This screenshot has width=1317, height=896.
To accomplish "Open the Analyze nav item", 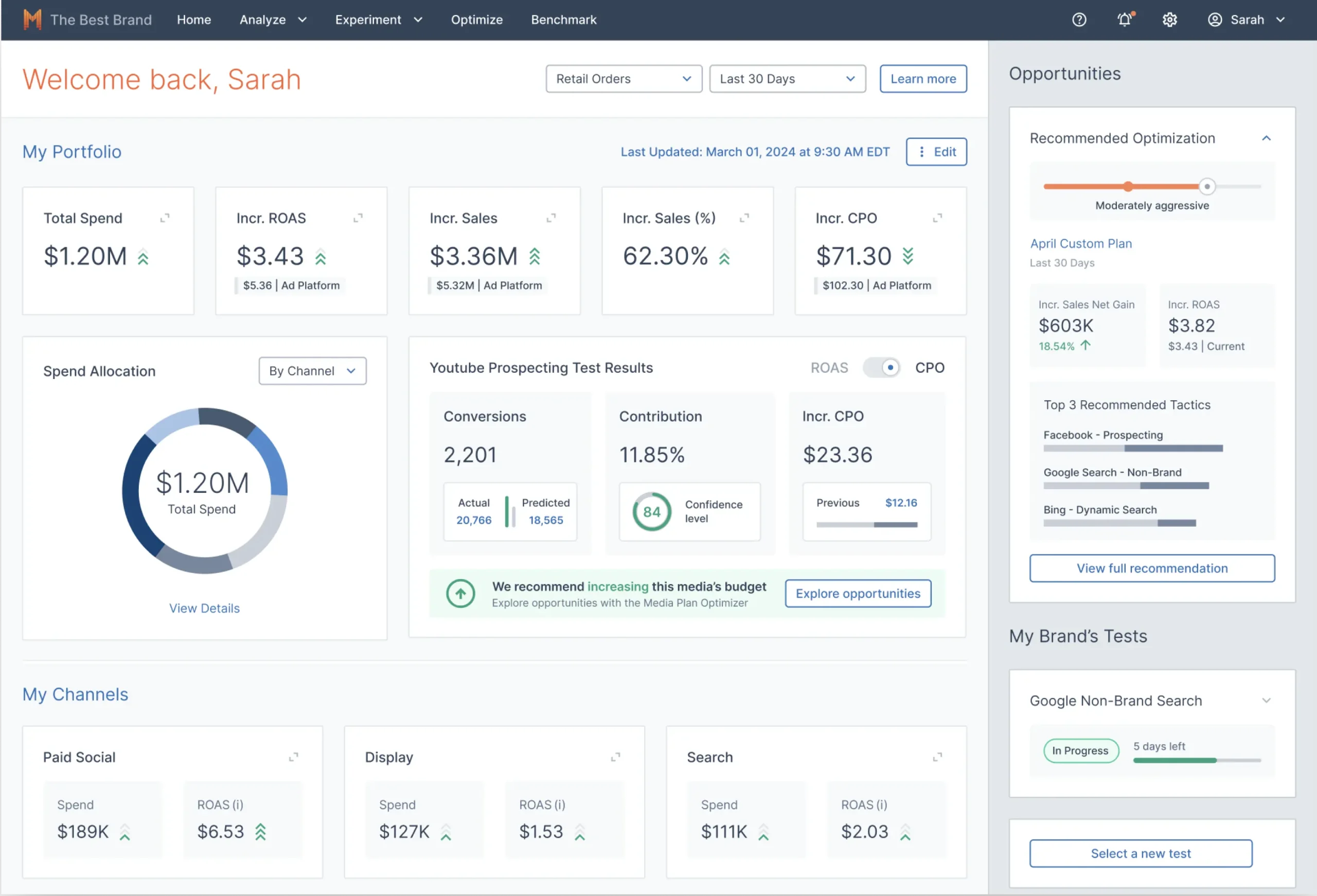I will click(x=262, y=20).
